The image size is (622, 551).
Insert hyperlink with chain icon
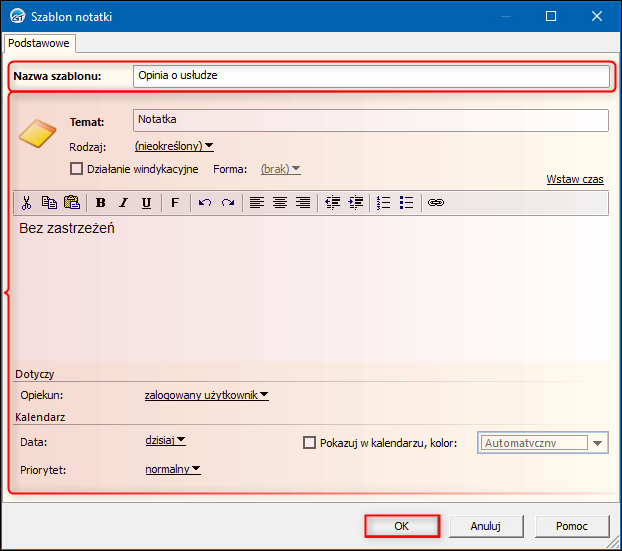(436, 203)
